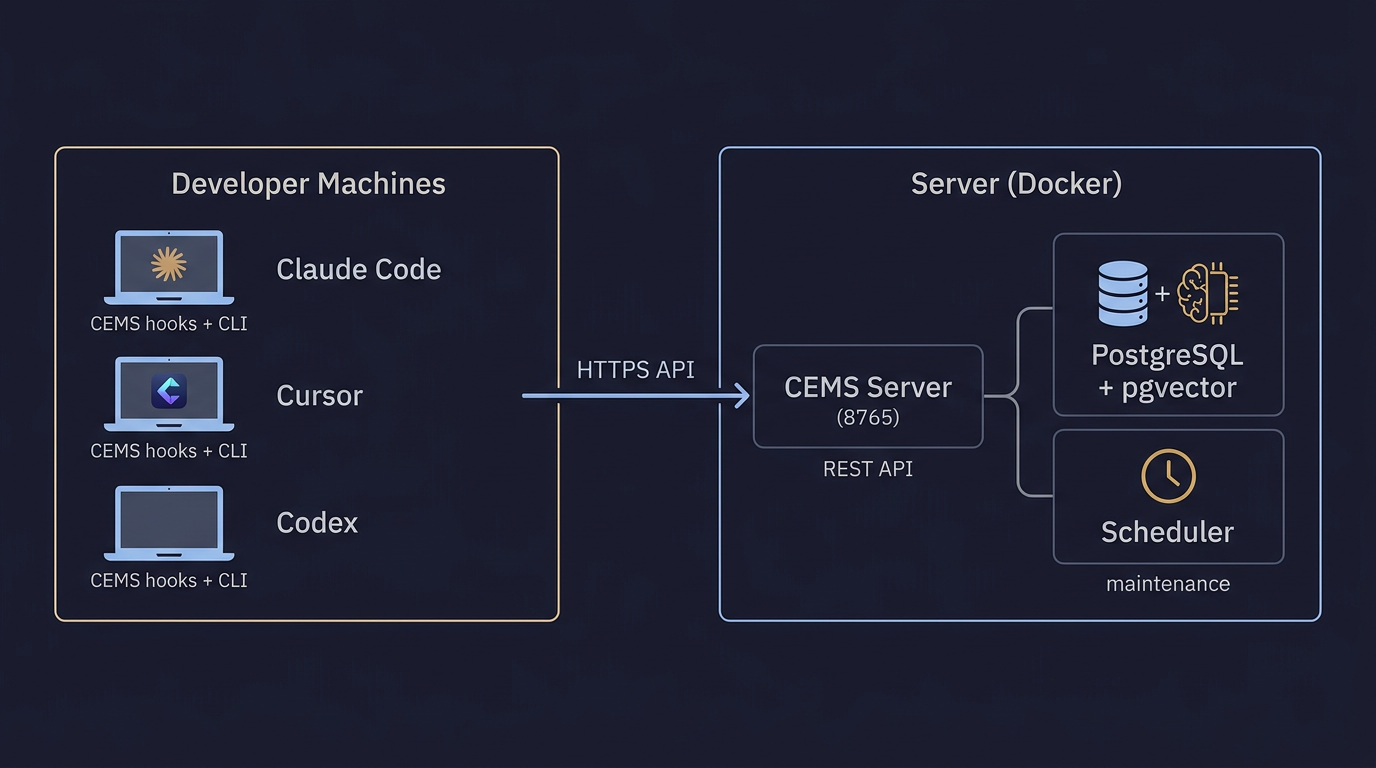Click the Cursor label
Screen dimensions: 1376x768
click(x=319, y=396)
